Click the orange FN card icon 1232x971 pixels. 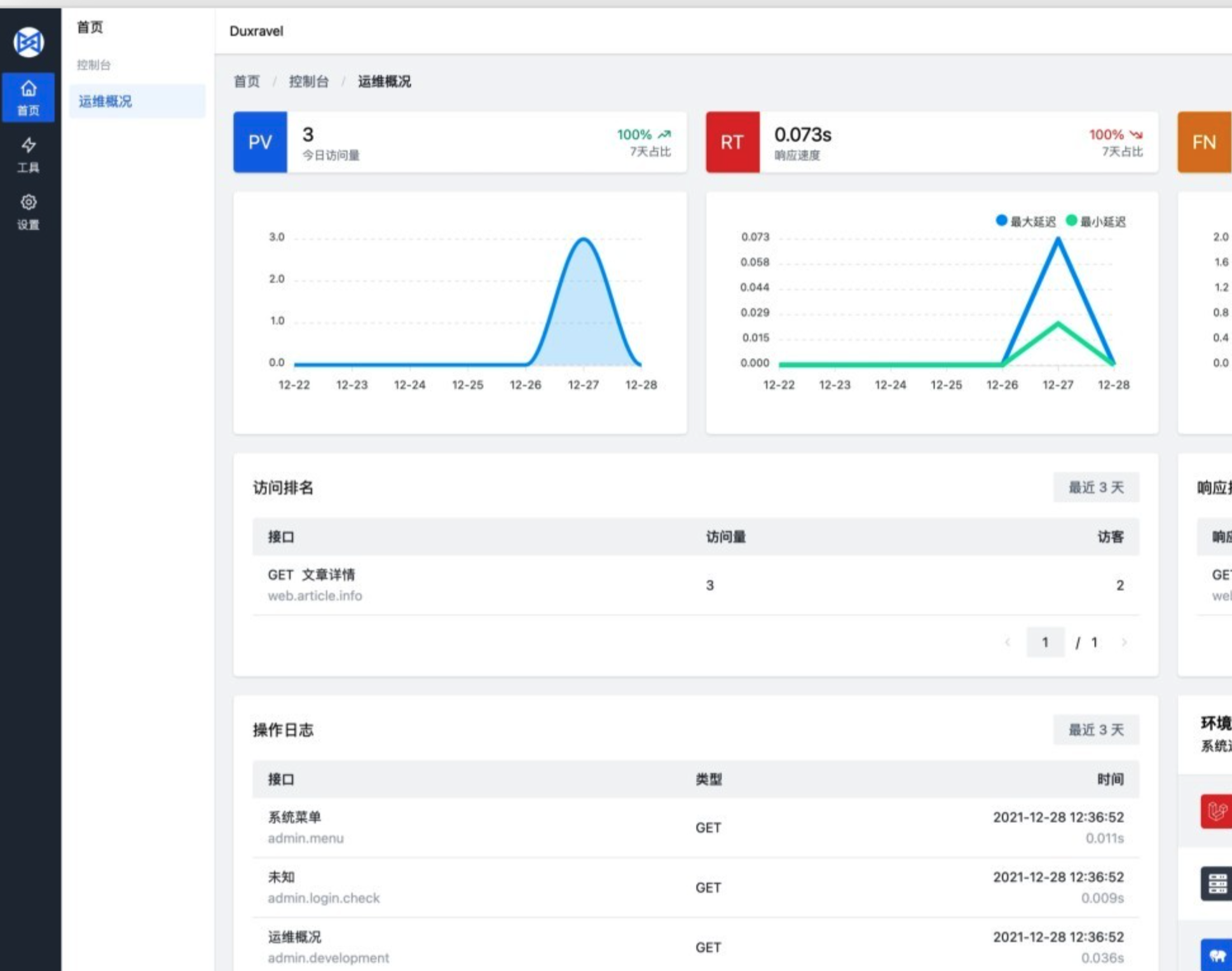pos(1204,142)
